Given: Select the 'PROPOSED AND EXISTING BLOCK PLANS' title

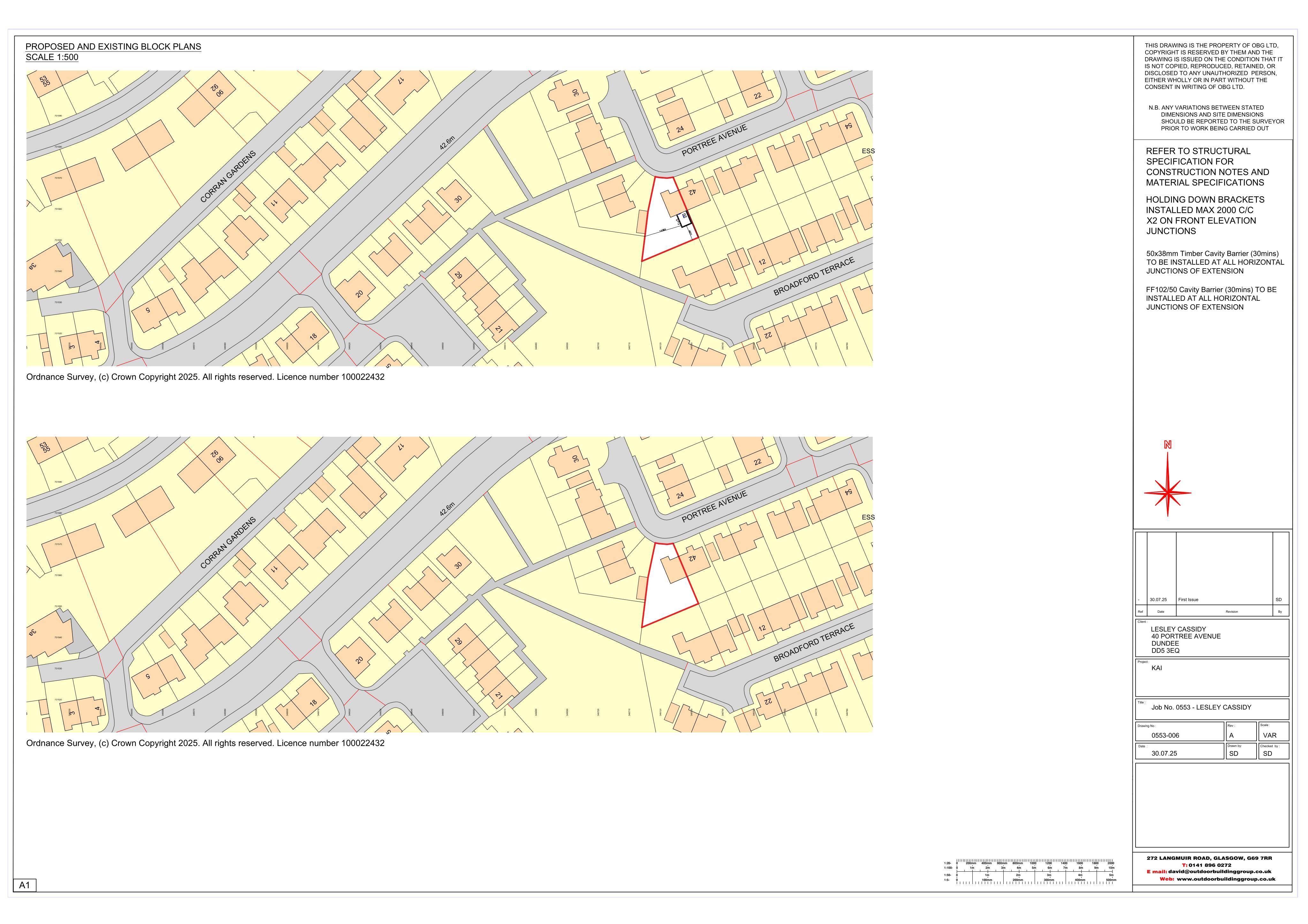Looking at the screenshot, I should [x=113, y=47].
